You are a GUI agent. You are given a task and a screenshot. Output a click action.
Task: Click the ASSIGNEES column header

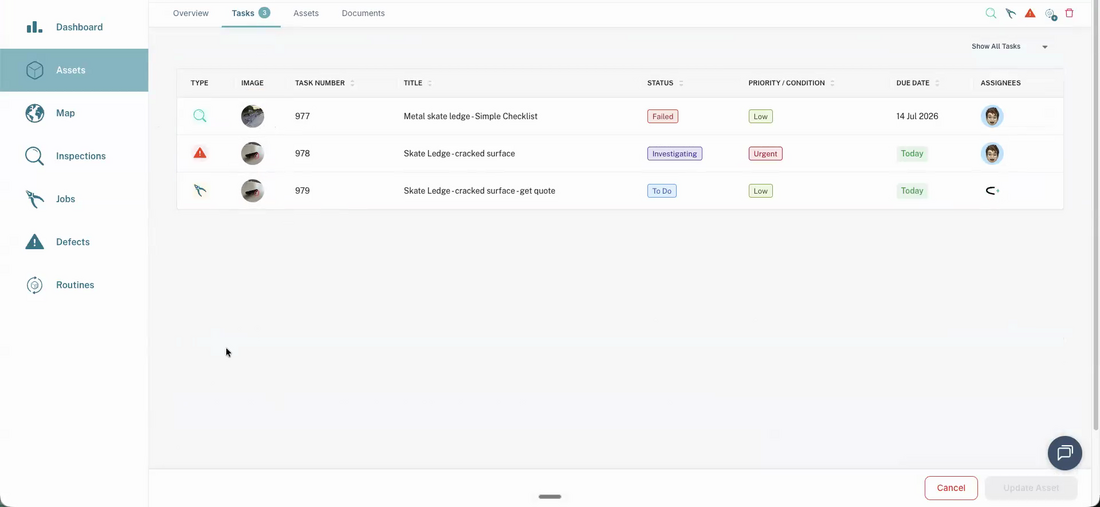point(1000,83)
